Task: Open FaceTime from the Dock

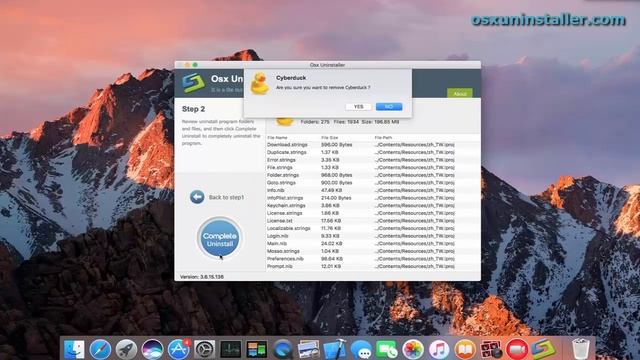Action: click(x=387, y=349)
